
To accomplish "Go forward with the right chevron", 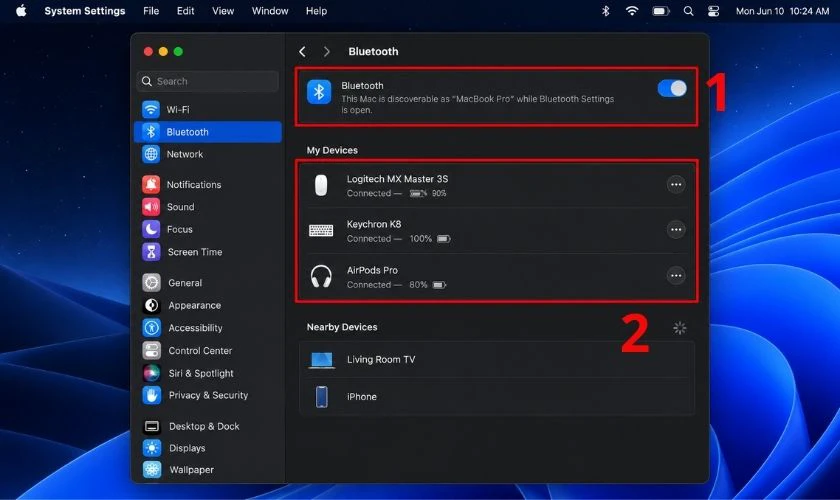I will 326,51.
